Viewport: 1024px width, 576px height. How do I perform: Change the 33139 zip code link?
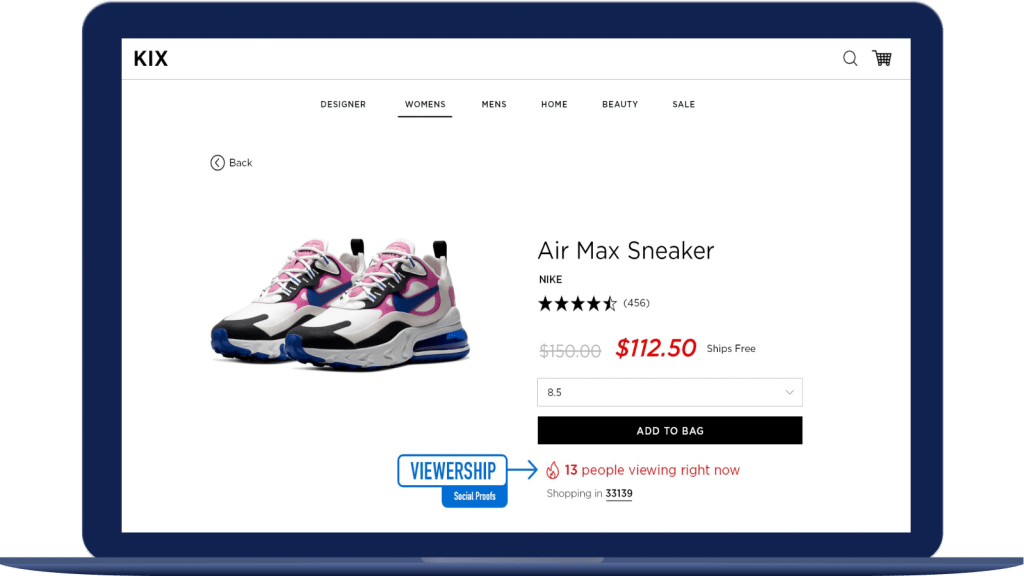pyautogui.click(x=618, y=494)
